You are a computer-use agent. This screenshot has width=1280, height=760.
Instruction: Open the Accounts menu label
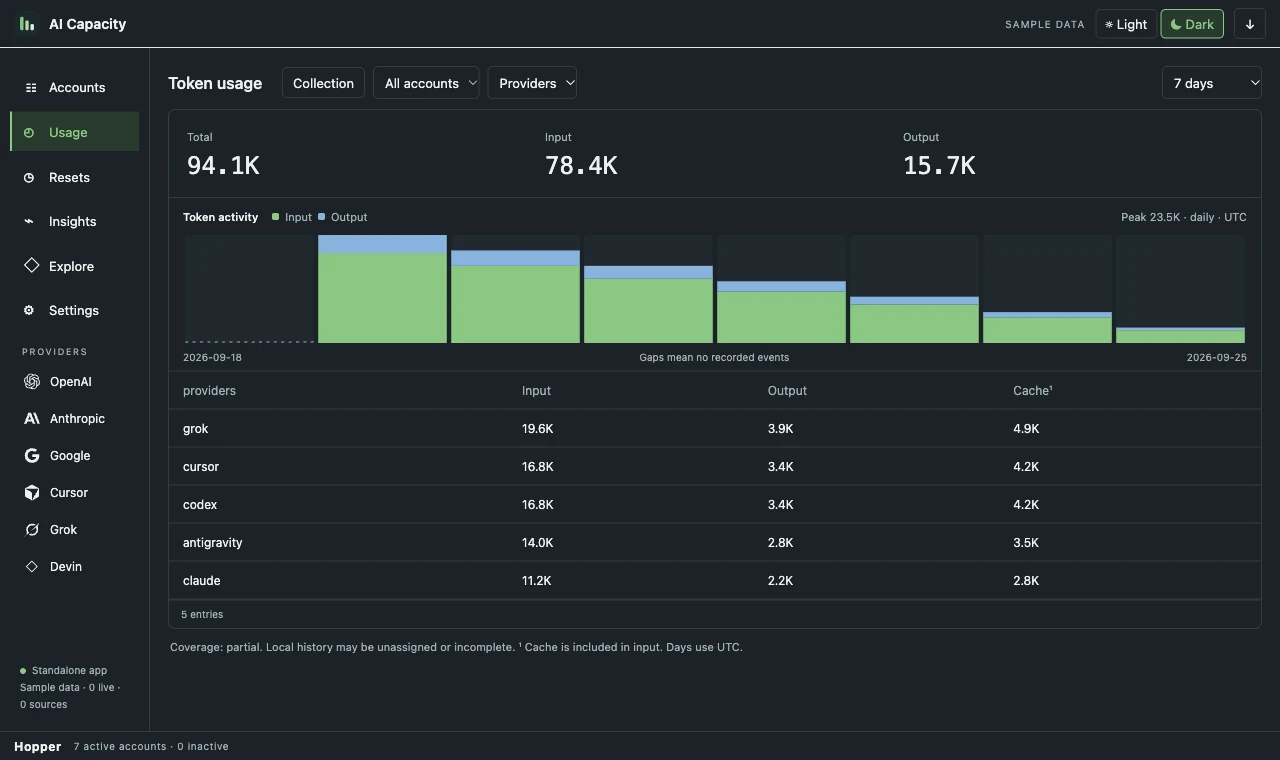click(77, 88)
